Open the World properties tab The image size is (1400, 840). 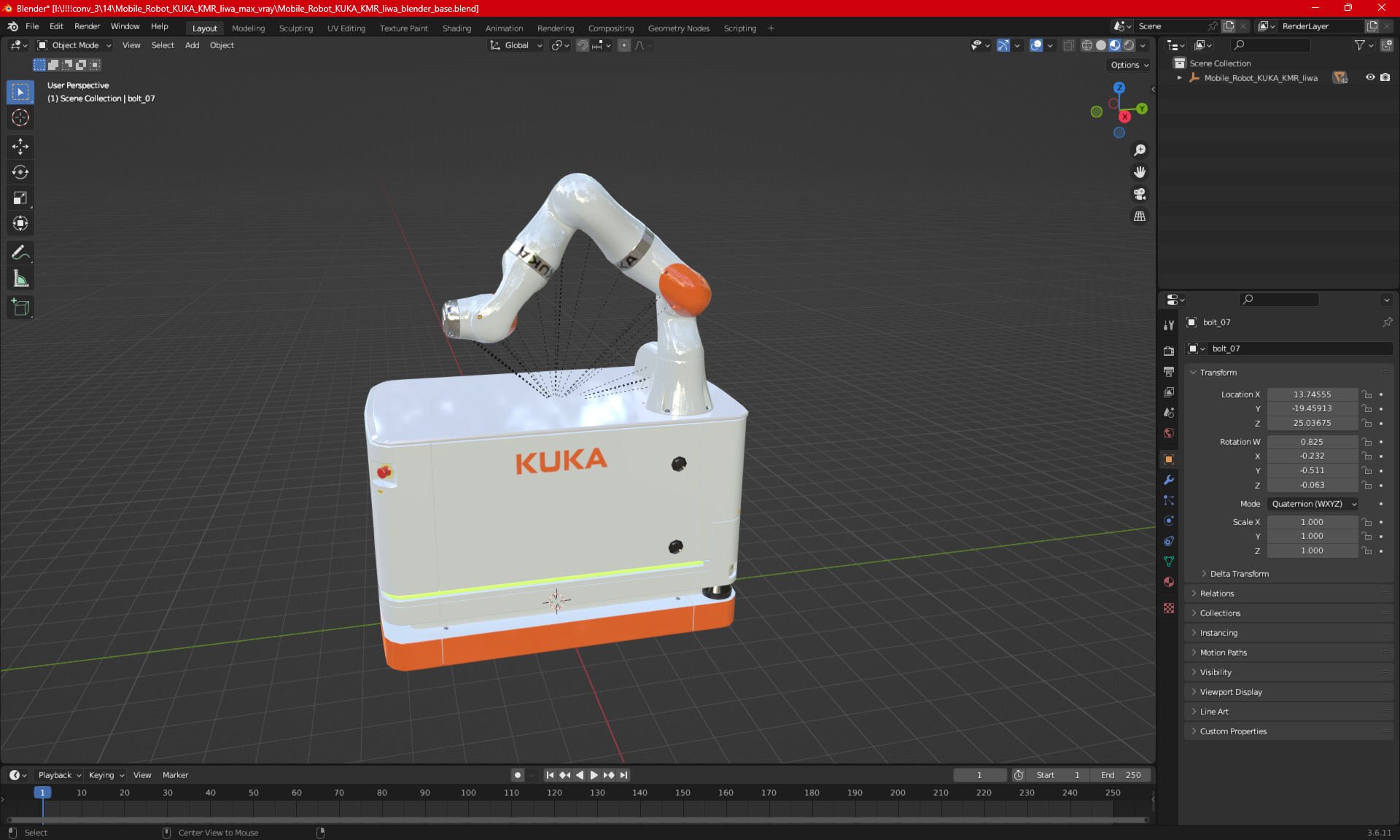[1169, 432]
